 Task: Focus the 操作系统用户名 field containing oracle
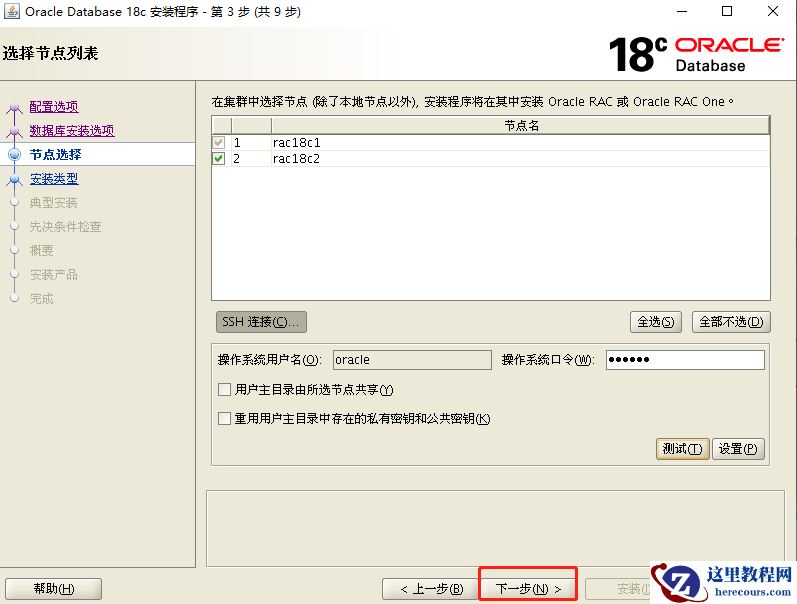pos(412,360)
